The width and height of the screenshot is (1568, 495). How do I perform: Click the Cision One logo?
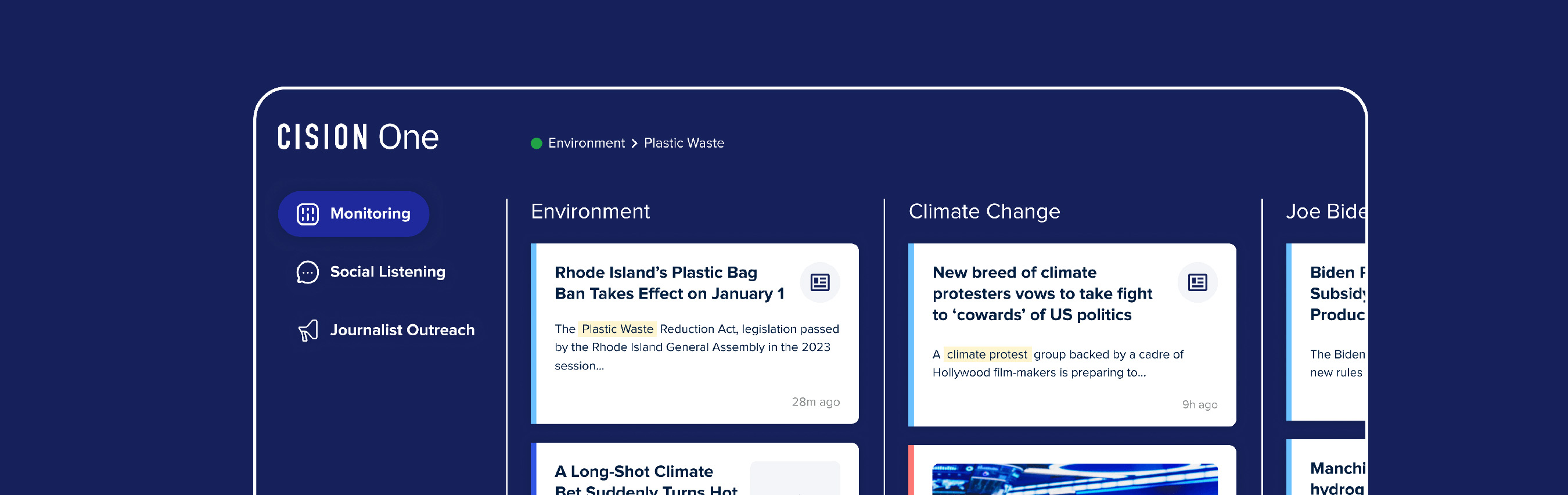pyautogui.click(x=358, y=137)
